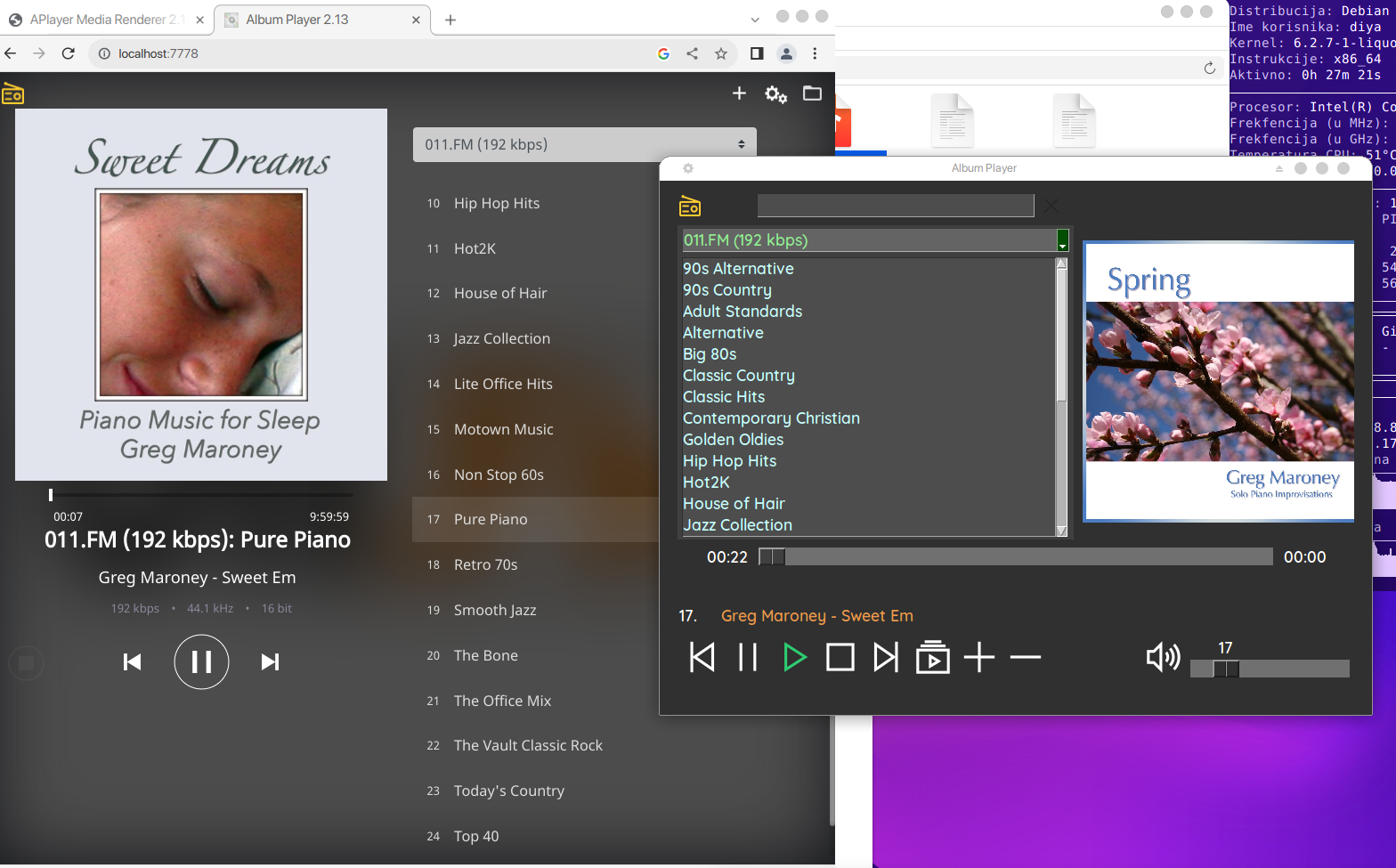Image resolution: width=1396 pixels, height=868 pixels.
Task: Switch to the Album Player 2.13 tab
Action: tap(321, 20)
